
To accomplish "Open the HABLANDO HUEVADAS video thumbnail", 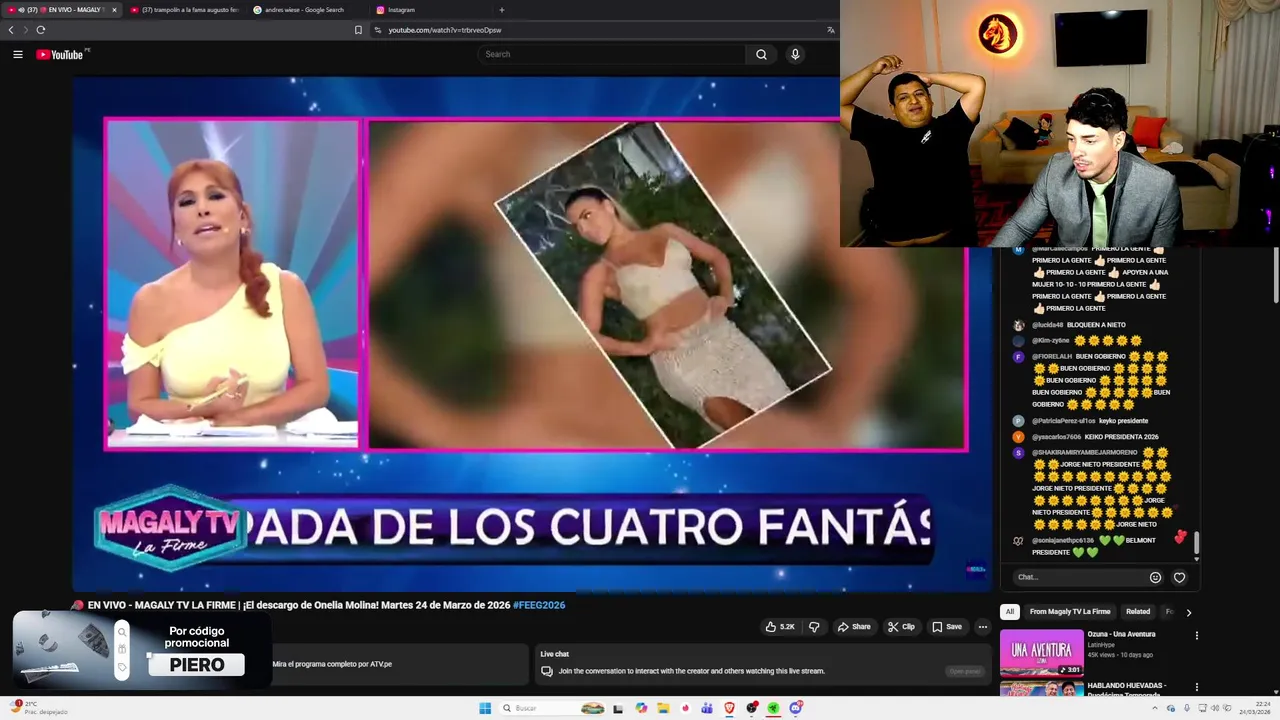I will pyautogui.click(x=1041, y=689).
